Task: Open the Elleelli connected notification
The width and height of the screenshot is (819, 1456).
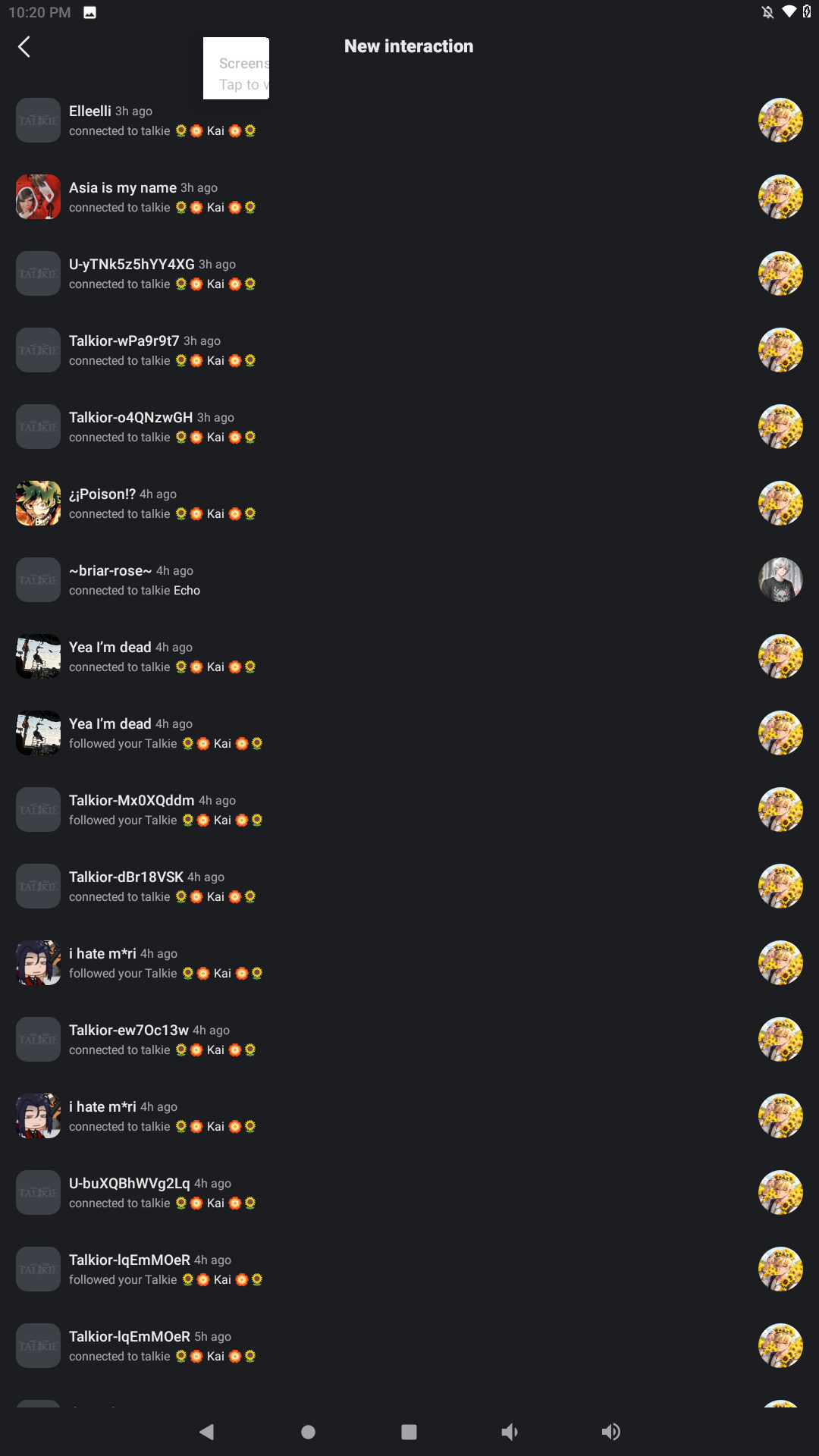Action: point(409,121)
